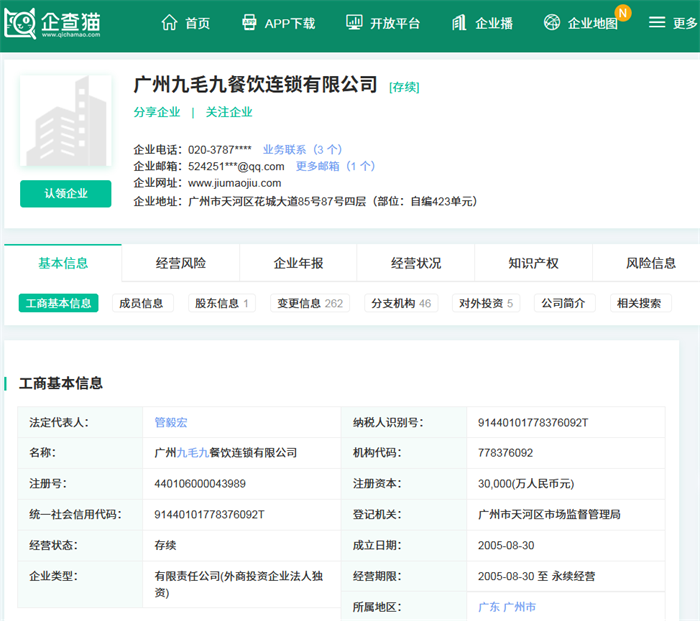700x621 pixels.
Task: Switch to the 经营风险 tab
Action: coord(181,263)
